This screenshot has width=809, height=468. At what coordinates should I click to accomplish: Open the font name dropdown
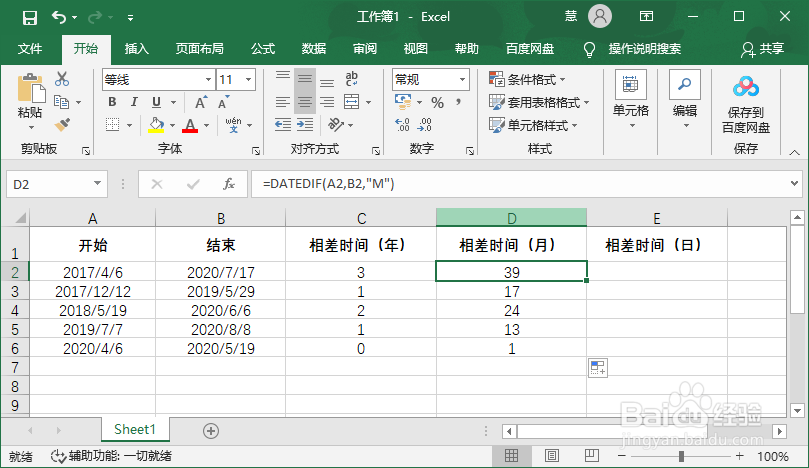[x=208, y=79]
